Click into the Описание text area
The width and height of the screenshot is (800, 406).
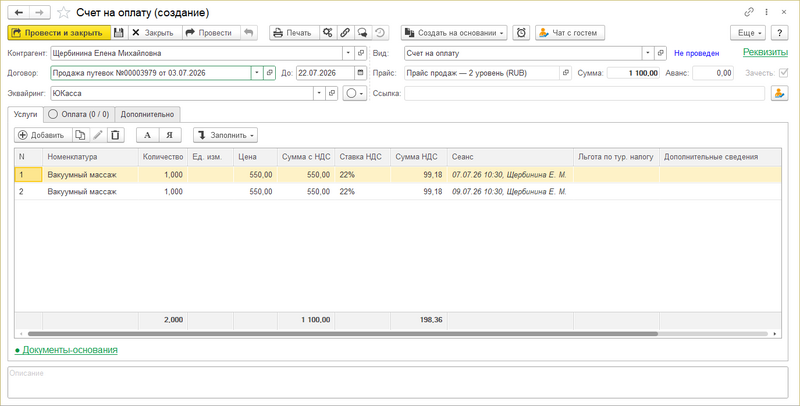pyautogui.click(x=398, y=382)
